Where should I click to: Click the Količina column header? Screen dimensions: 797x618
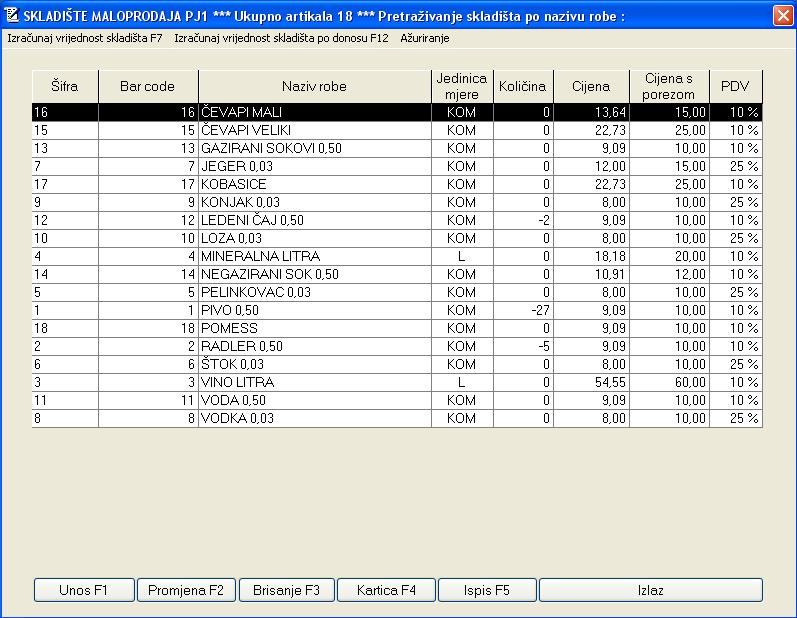coord(523,86)
